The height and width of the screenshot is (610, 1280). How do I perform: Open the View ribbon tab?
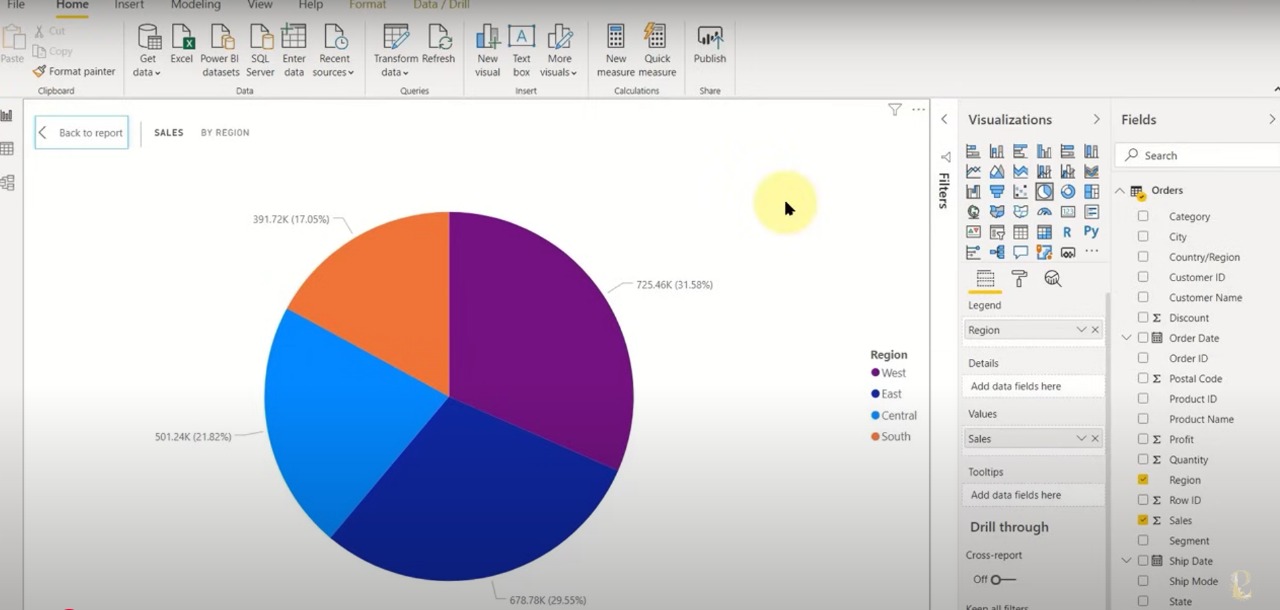coord(260,5)
